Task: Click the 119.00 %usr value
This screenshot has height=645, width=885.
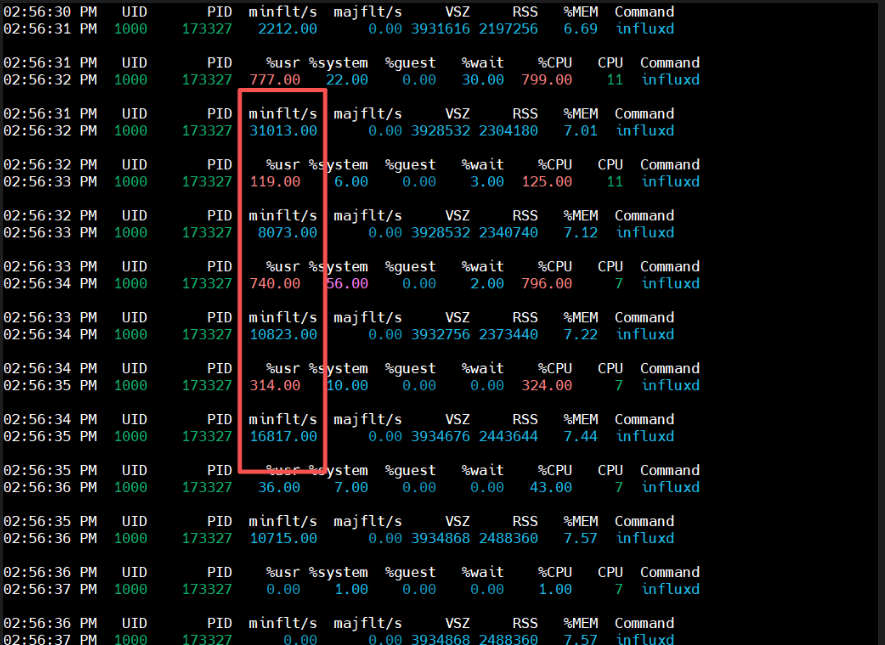Action: point(275,182)
